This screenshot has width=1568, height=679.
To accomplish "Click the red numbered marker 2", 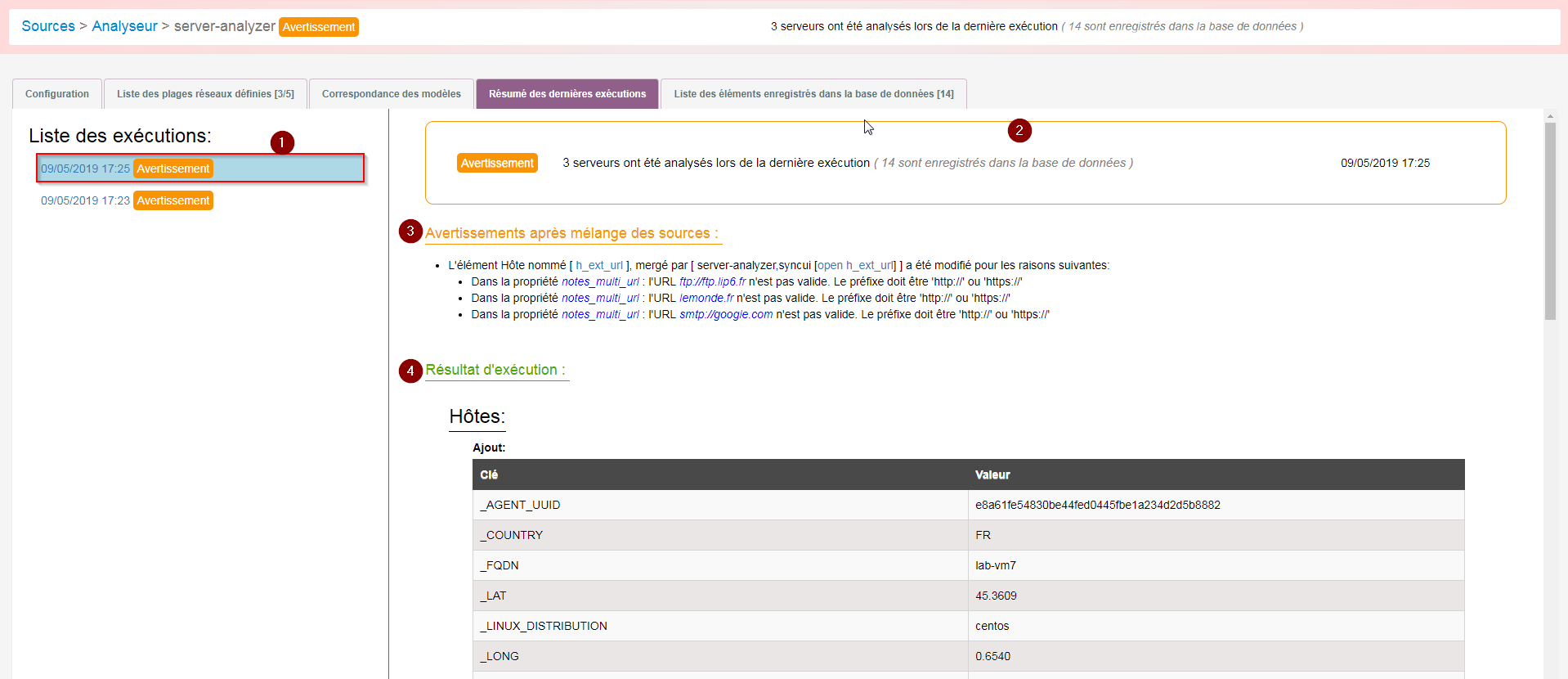I will pyautogui.click(x=1019, y=131).
